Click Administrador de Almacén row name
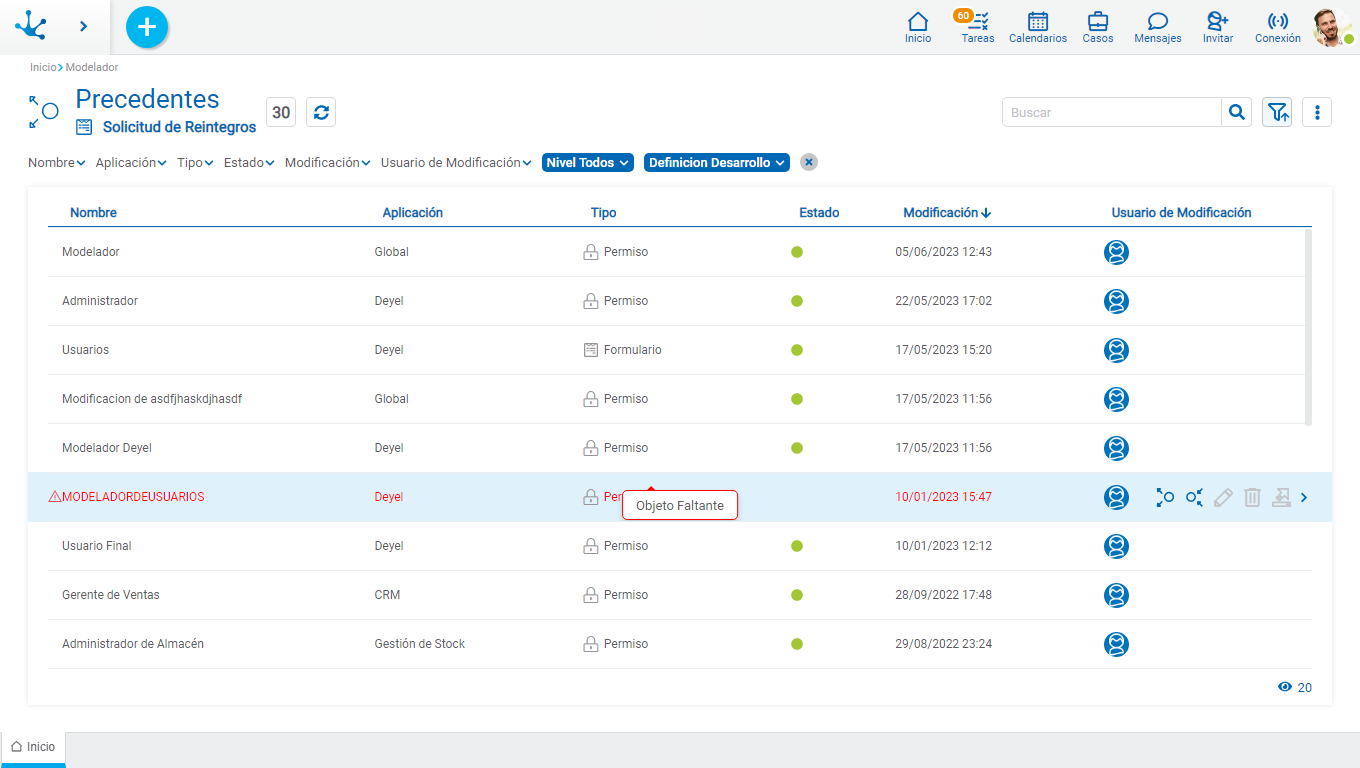Image resolution: width=1360 pixels, height=768 pixels. [x=133, y=644]
